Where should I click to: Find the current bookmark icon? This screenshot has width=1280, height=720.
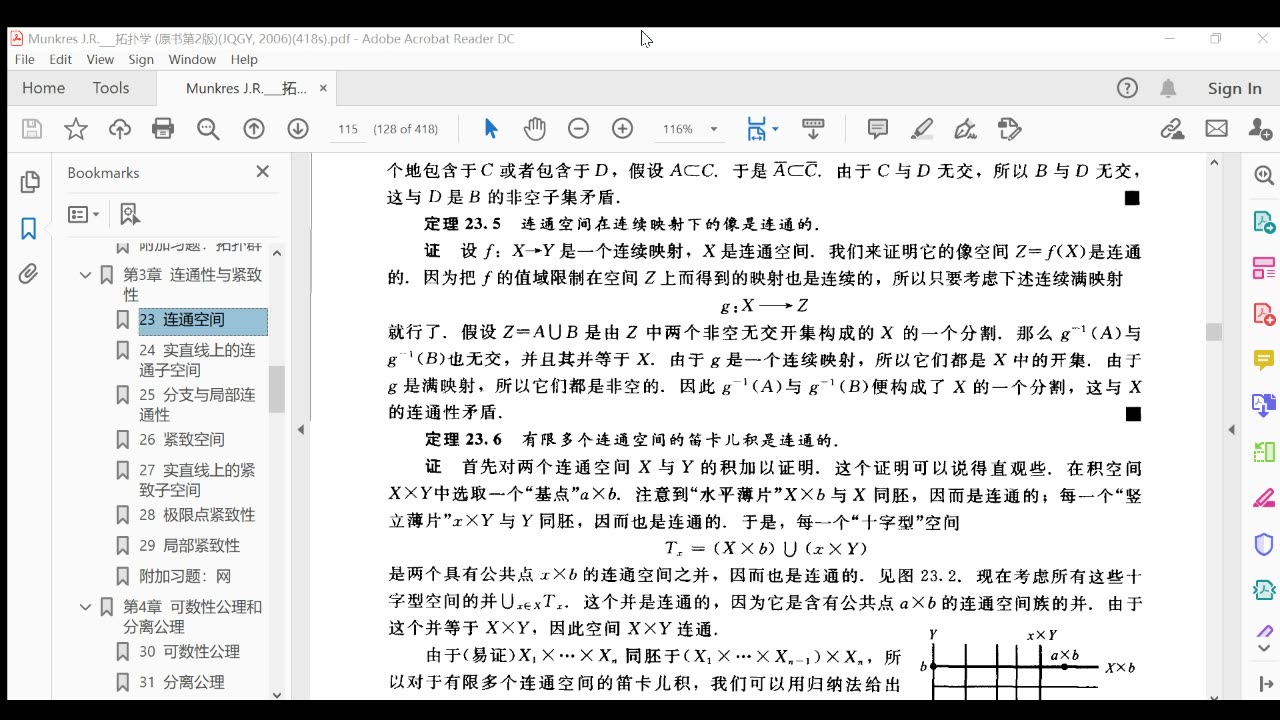(x=129, y=214)
